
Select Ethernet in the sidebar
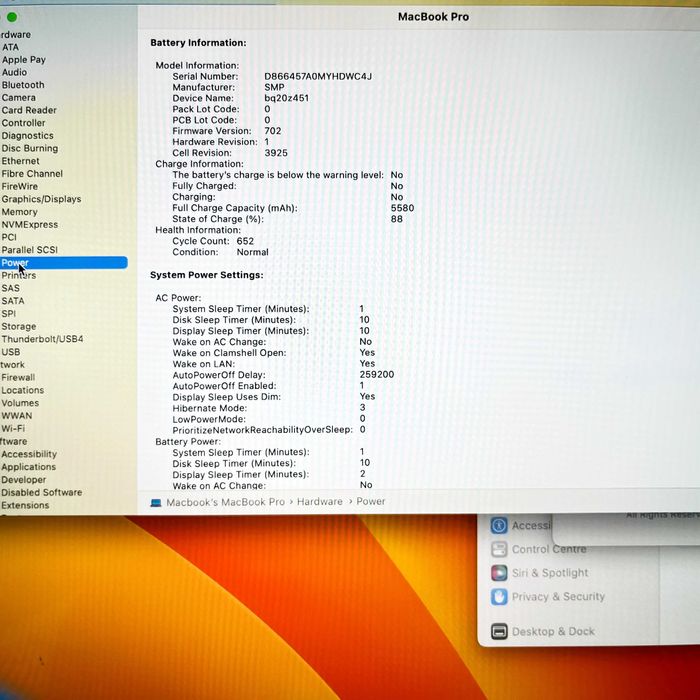click(20, 161)
